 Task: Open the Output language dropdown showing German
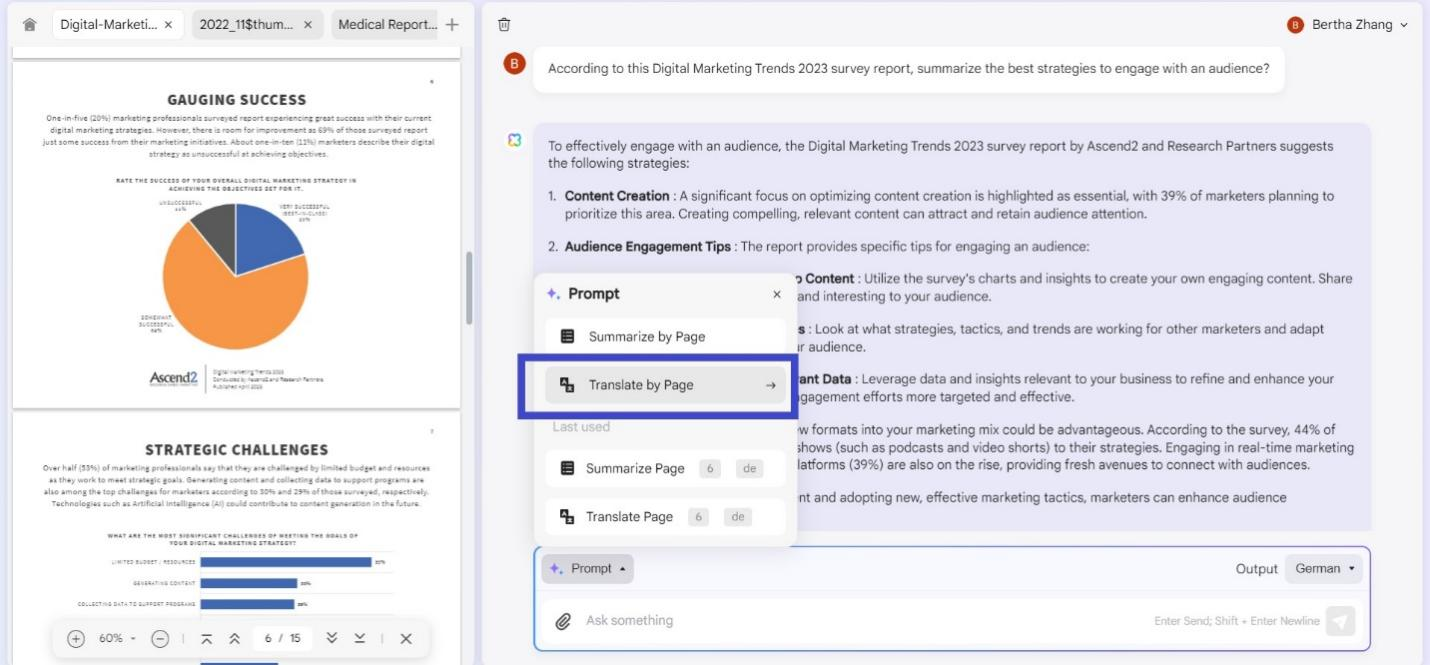pyautogui.click(x=1322, y=568)
